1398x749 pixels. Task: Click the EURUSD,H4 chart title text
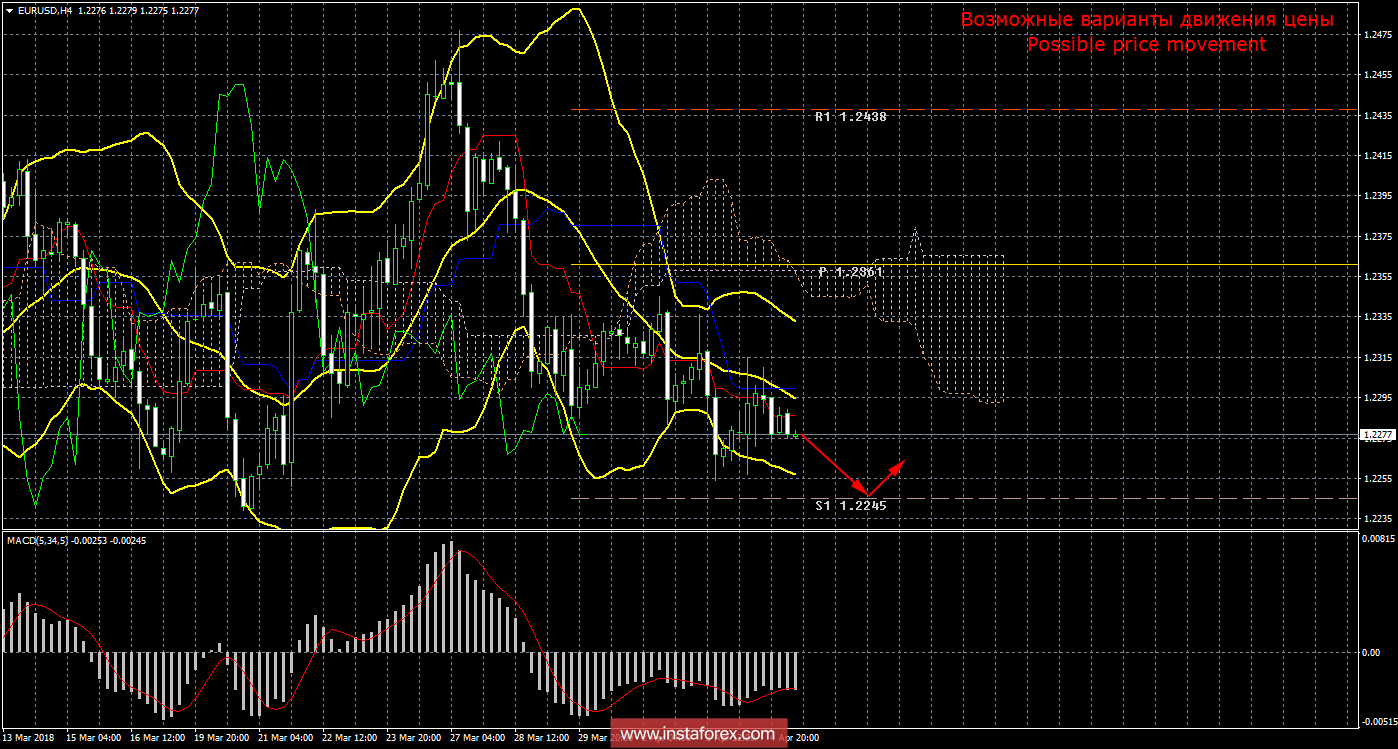tap(44, 10)
